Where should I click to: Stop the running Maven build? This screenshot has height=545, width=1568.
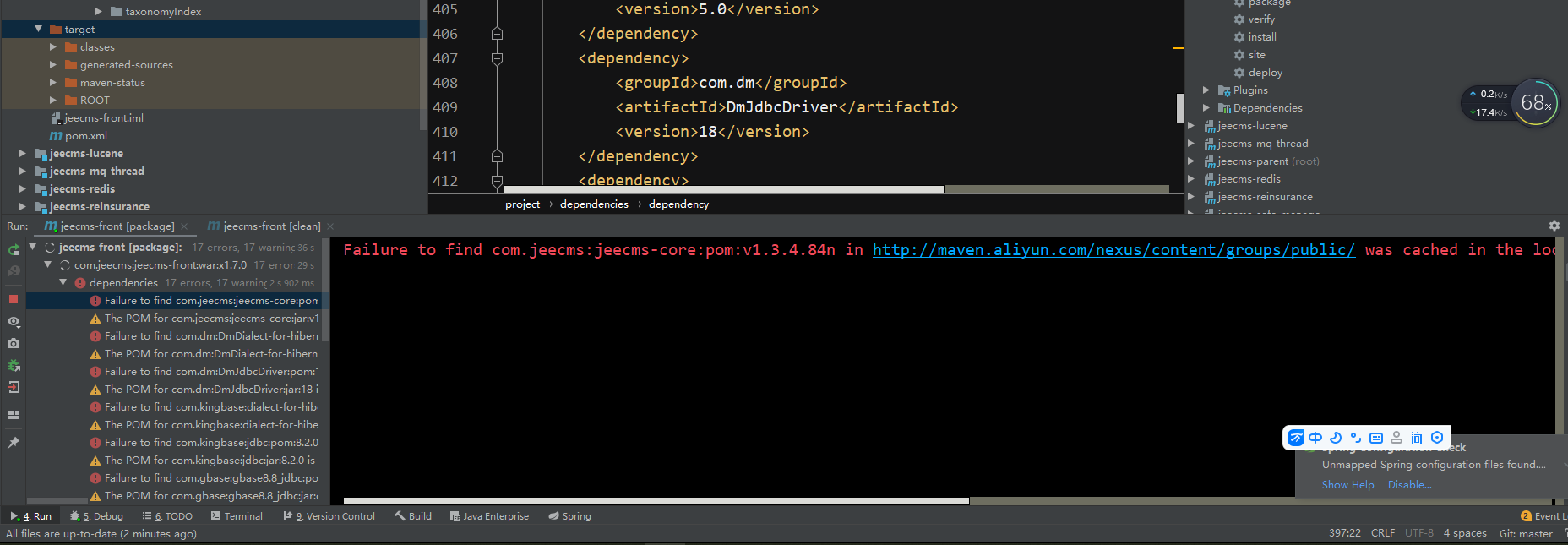click(x=14, y=299)
